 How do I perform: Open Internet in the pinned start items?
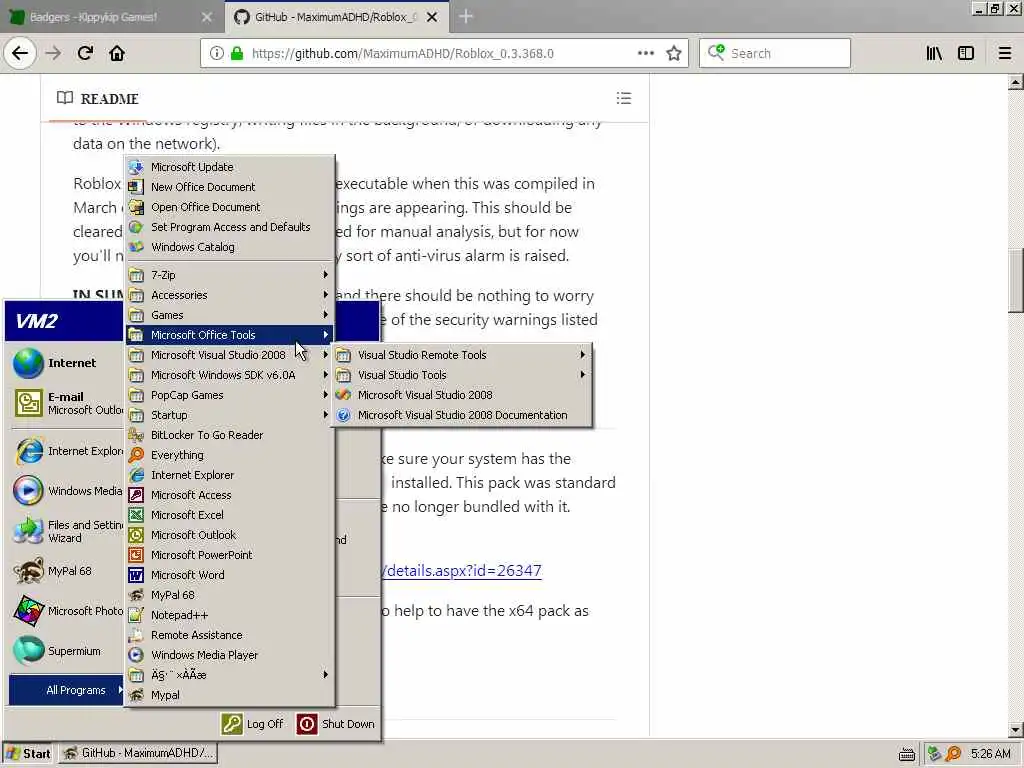[x=67, y=363]
